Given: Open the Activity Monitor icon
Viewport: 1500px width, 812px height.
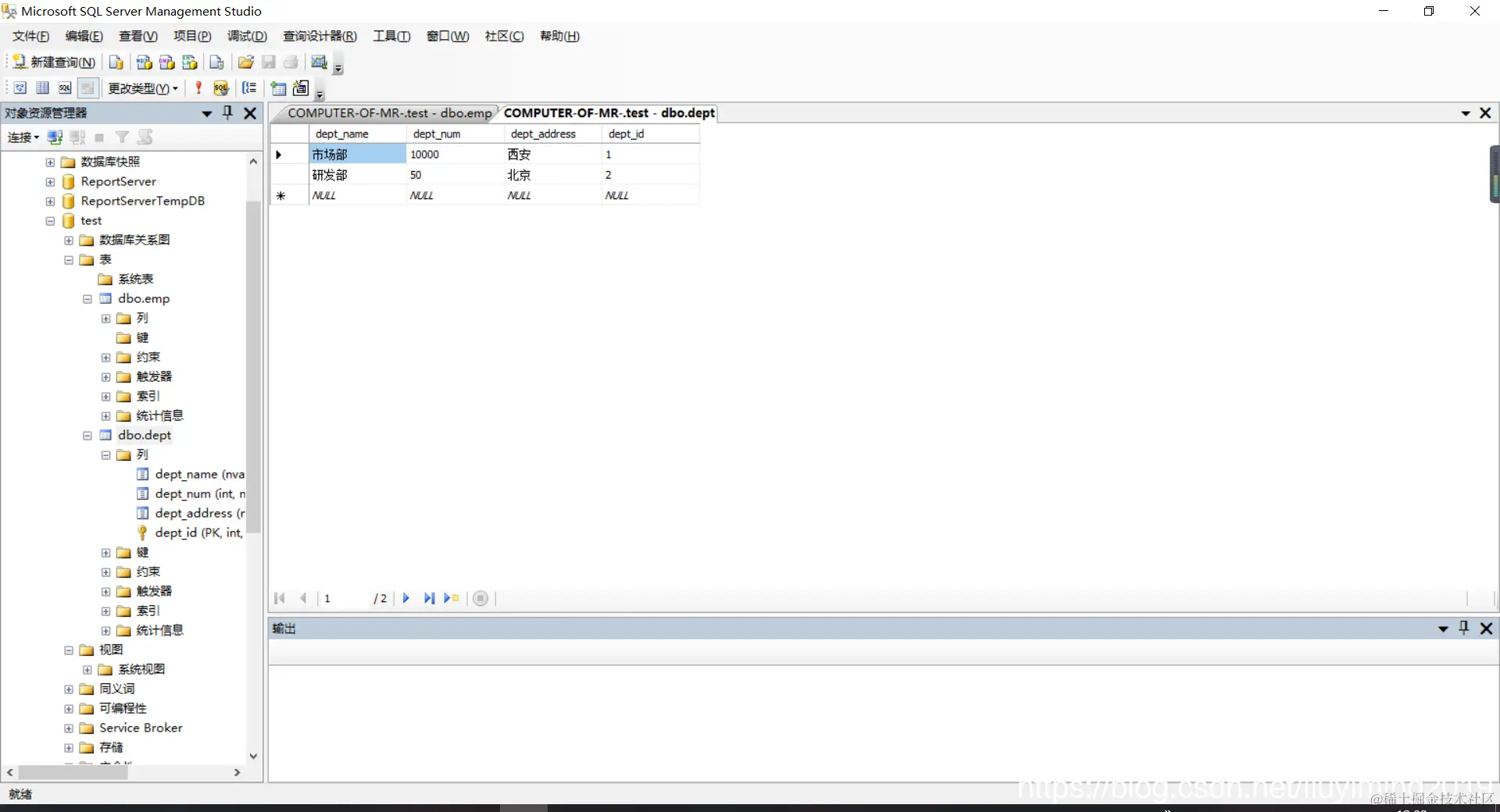Looking at the screenshot, I should point(319,62).
